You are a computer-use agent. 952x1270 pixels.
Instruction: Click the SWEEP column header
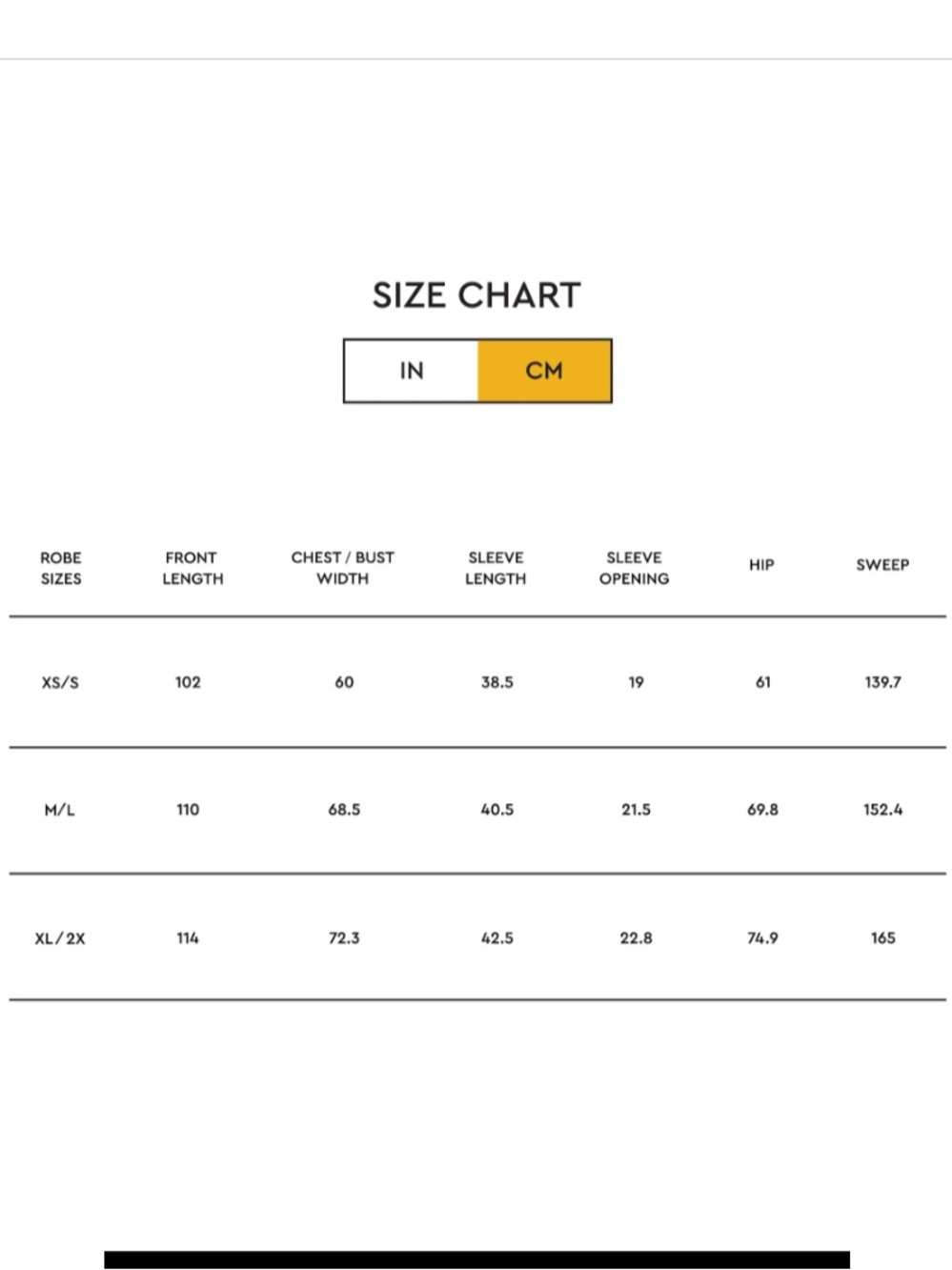coord(882,565)
